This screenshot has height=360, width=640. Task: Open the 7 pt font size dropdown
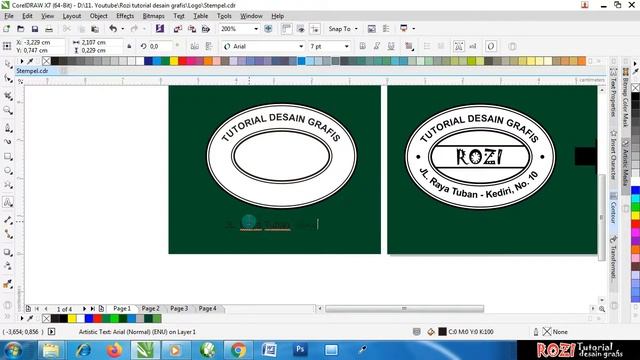point(347,47)
